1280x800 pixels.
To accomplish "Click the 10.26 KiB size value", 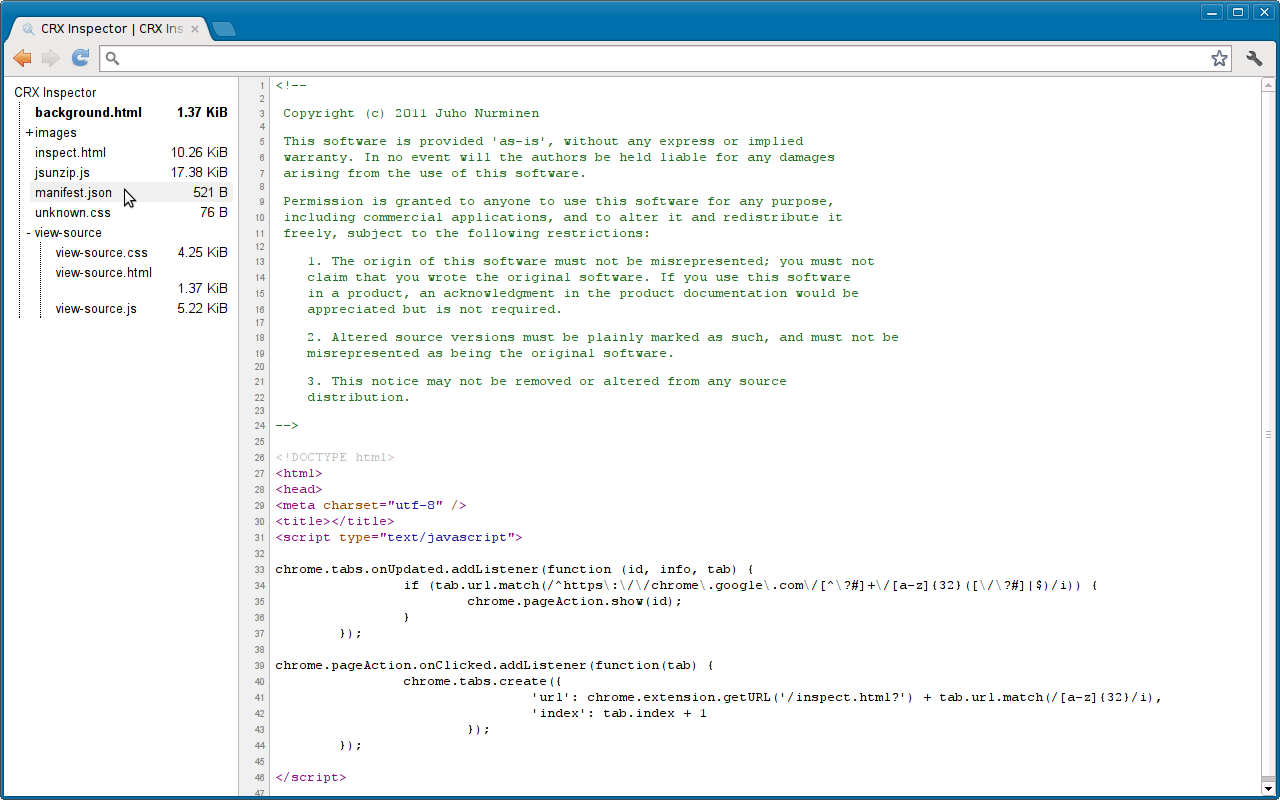I will (x=199, y=153).
